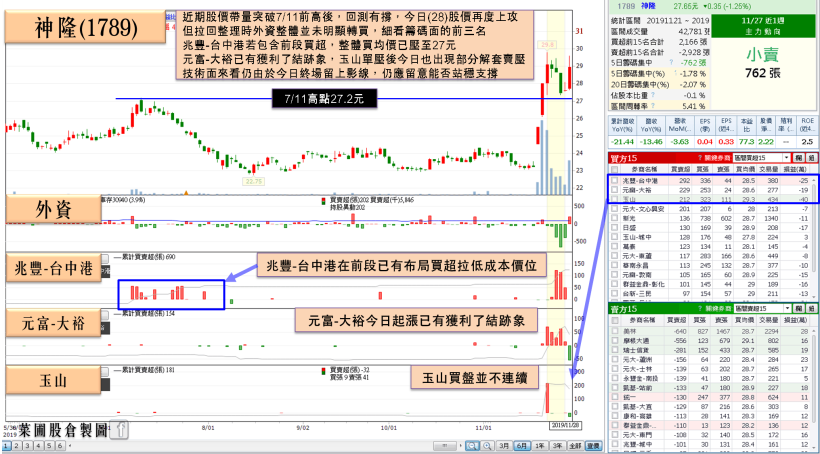Tick checkbox for 元大-文心興安 row
Image resolution: width=820 pixels, height=454 pixels.
pyautogui.click(x=614, y=209)
